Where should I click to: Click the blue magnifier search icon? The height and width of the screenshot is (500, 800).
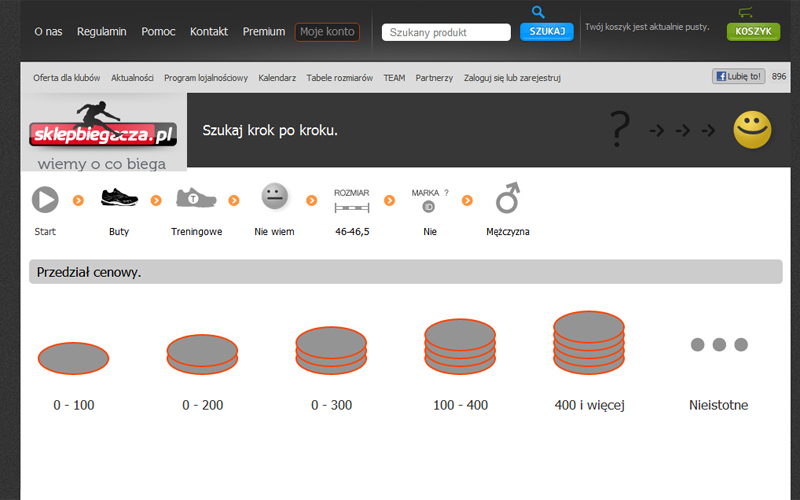[x=538, y=12]
